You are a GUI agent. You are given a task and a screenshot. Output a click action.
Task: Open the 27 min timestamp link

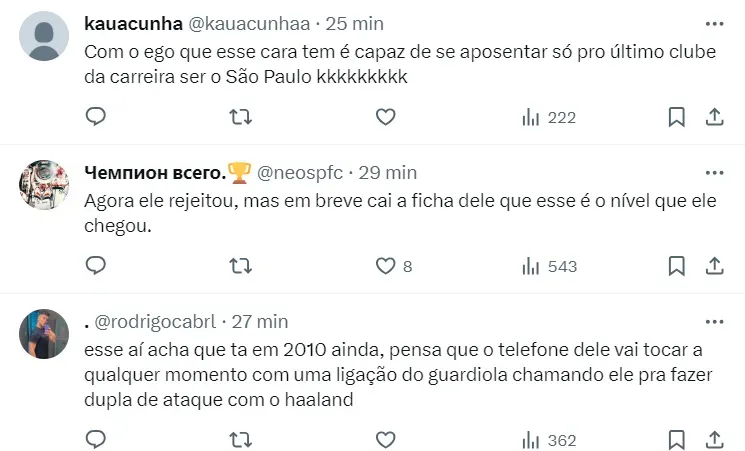point(260,321)
